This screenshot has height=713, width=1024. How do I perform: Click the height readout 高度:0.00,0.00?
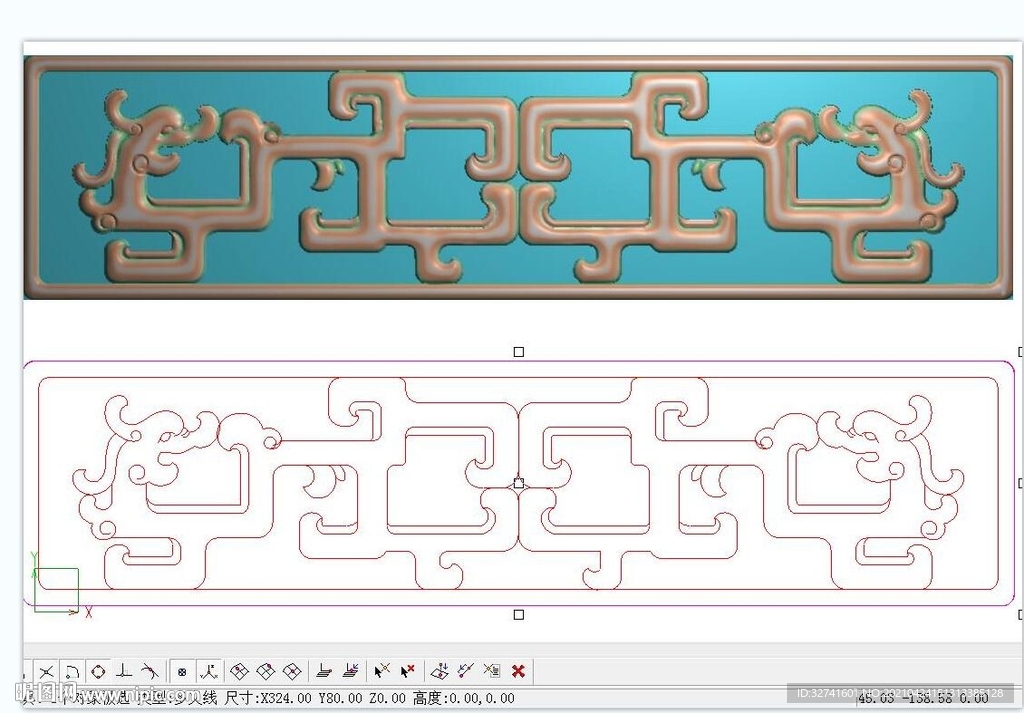pos(463,699)
